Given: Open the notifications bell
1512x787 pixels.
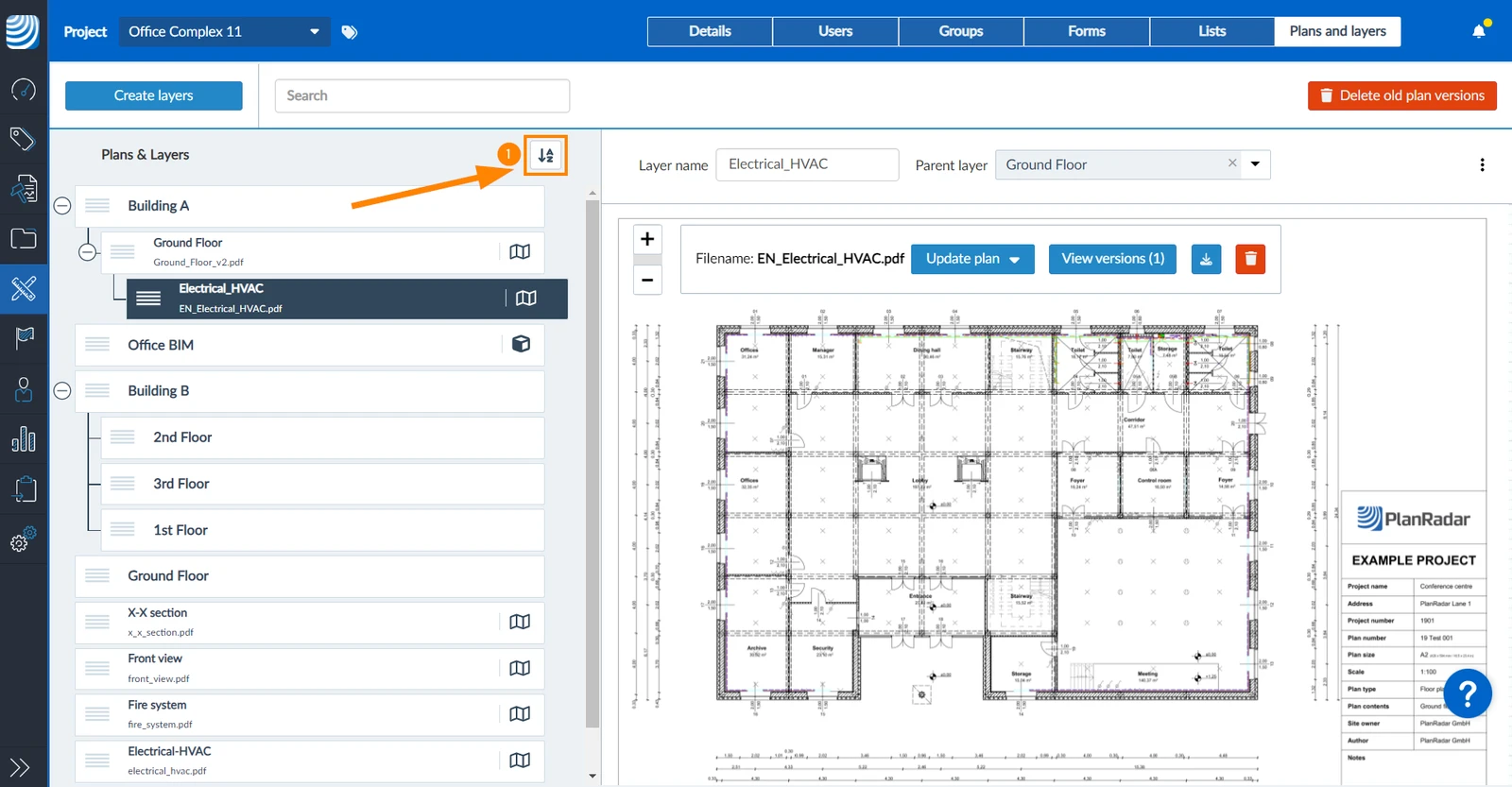Looking at the screenshot, I should point(1479,31).
